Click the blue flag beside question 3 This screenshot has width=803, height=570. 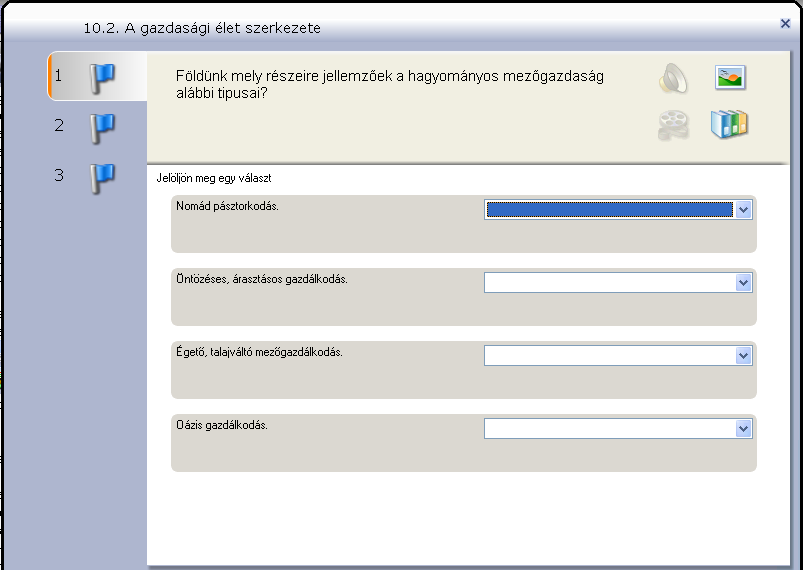point(102,177)
